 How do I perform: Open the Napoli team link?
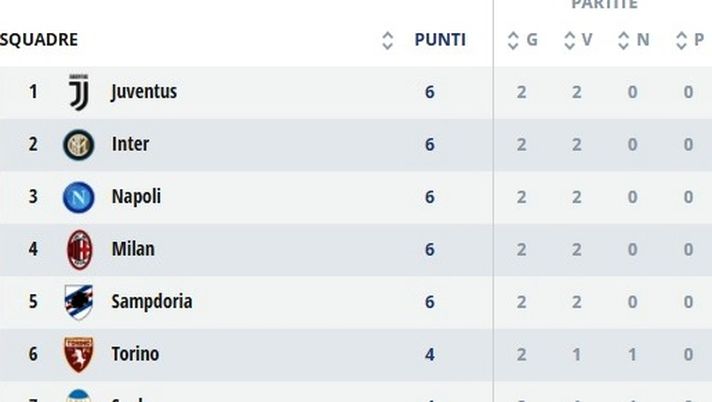136,197
